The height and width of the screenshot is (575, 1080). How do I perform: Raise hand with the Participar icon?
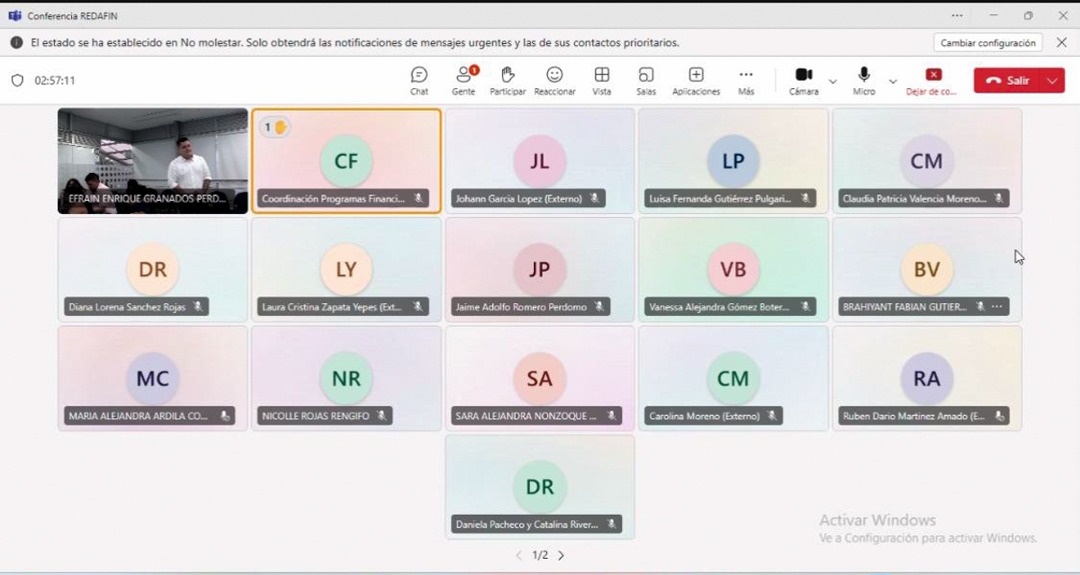507,80
